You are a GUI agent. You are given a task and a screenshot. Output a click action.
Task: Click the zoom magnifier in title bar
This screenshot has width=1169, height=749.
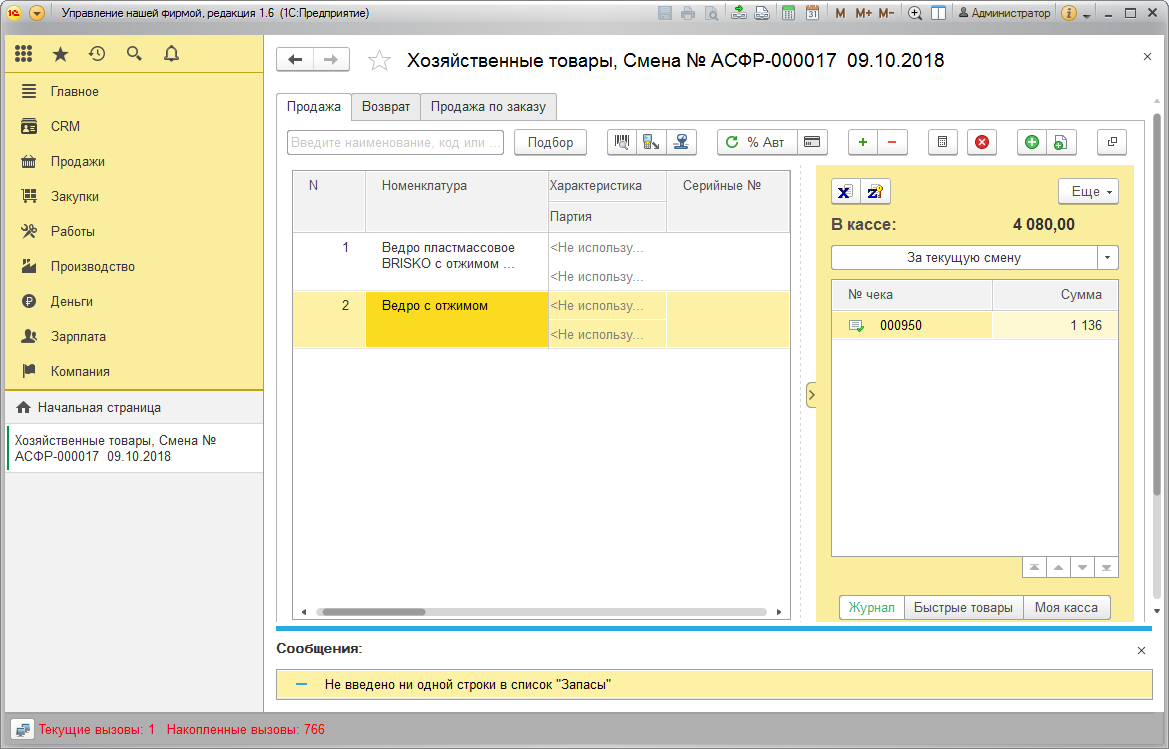tap(915, 13)
